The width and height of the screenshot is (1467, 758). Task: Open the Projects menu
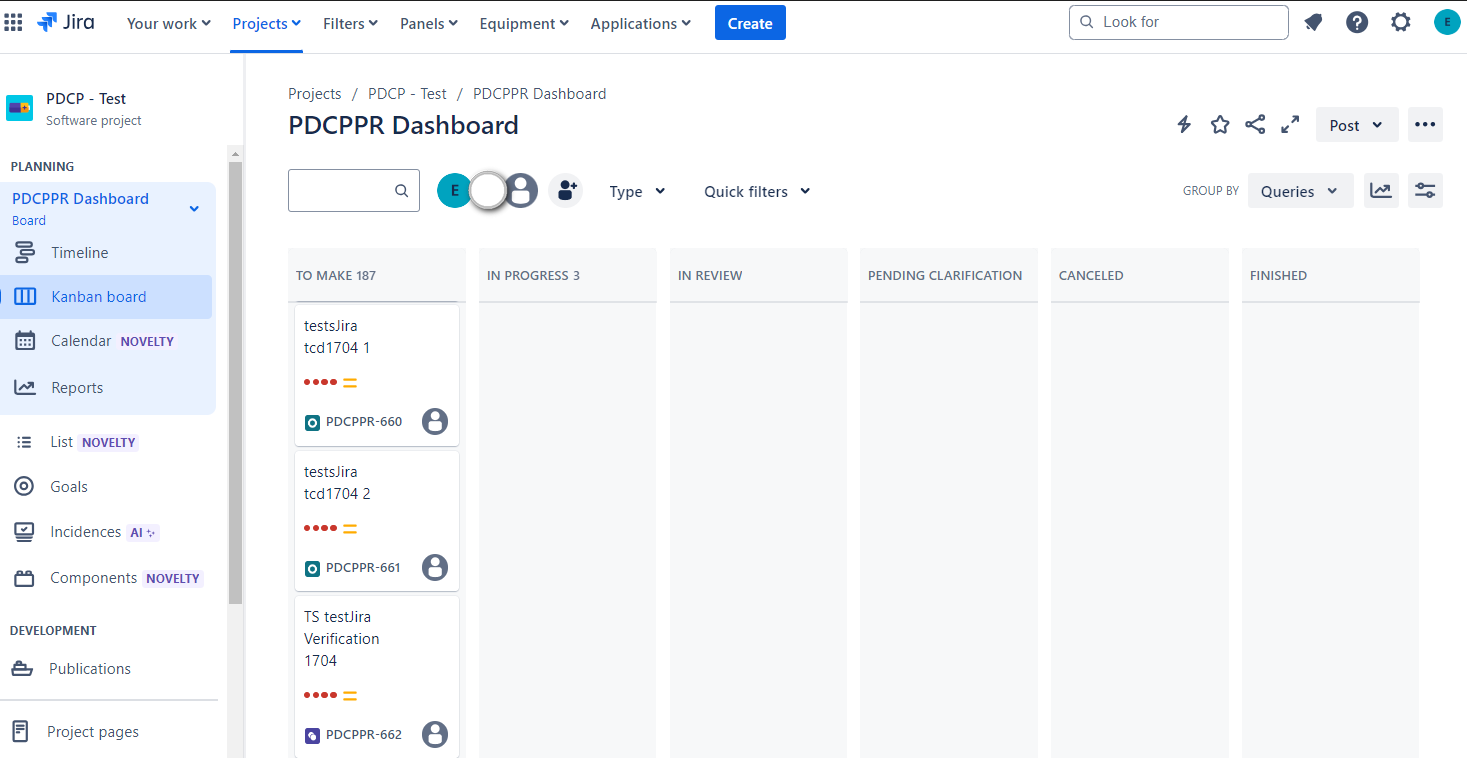(265, 23)
